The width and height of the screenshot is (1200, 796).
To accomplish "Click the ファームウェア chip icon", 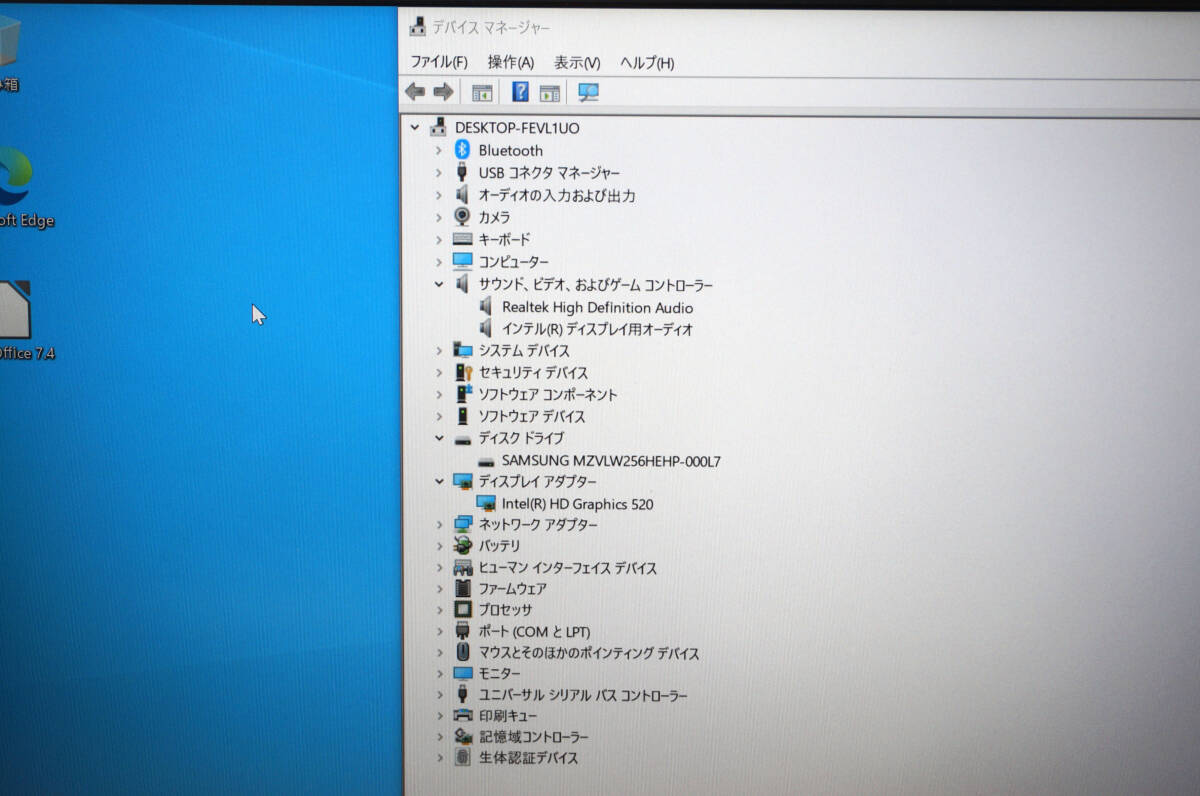I will click(x=462, y=588).
